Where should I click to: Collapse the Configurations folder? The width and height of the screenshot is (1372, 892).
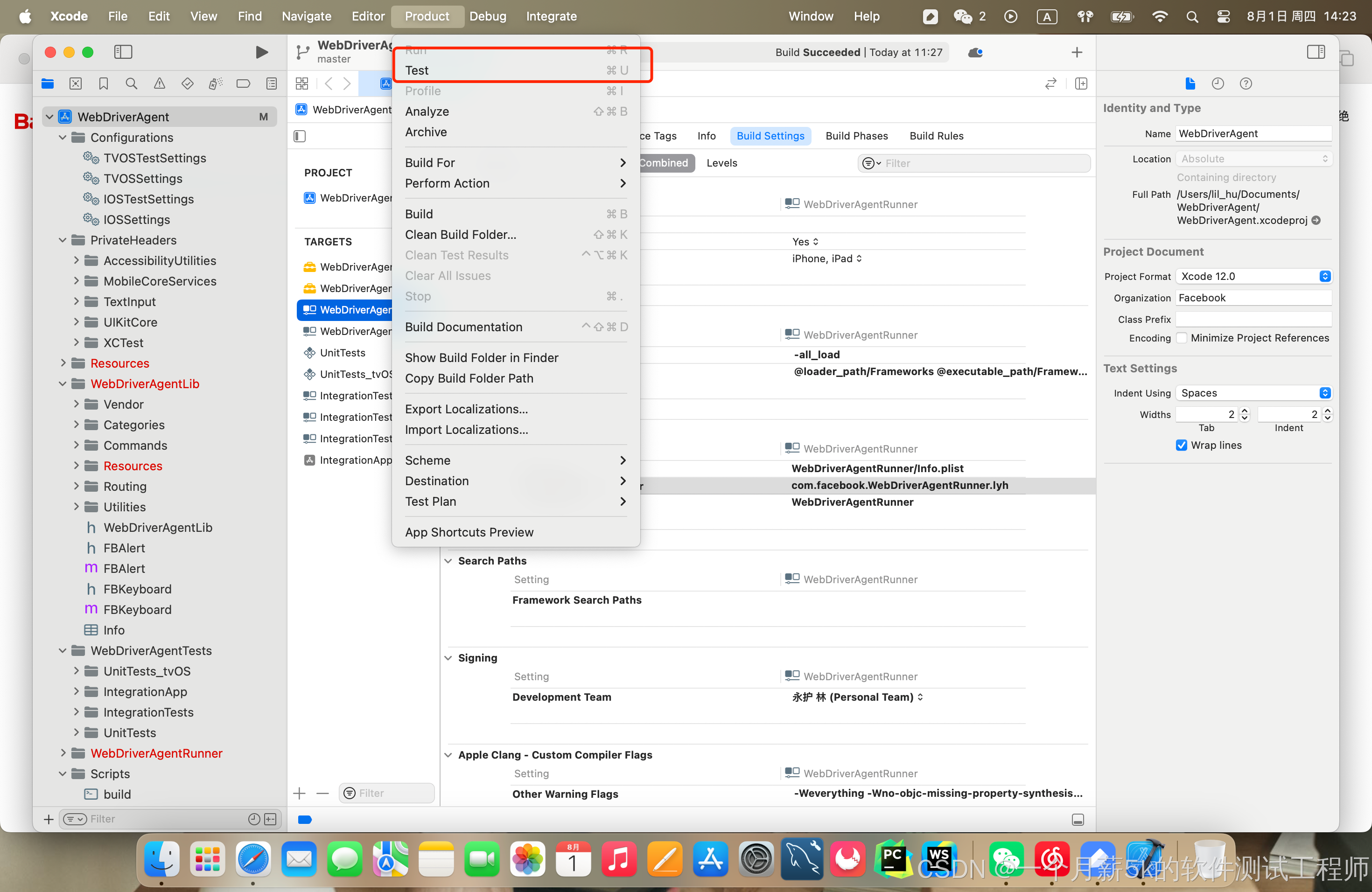pos(63,138)
